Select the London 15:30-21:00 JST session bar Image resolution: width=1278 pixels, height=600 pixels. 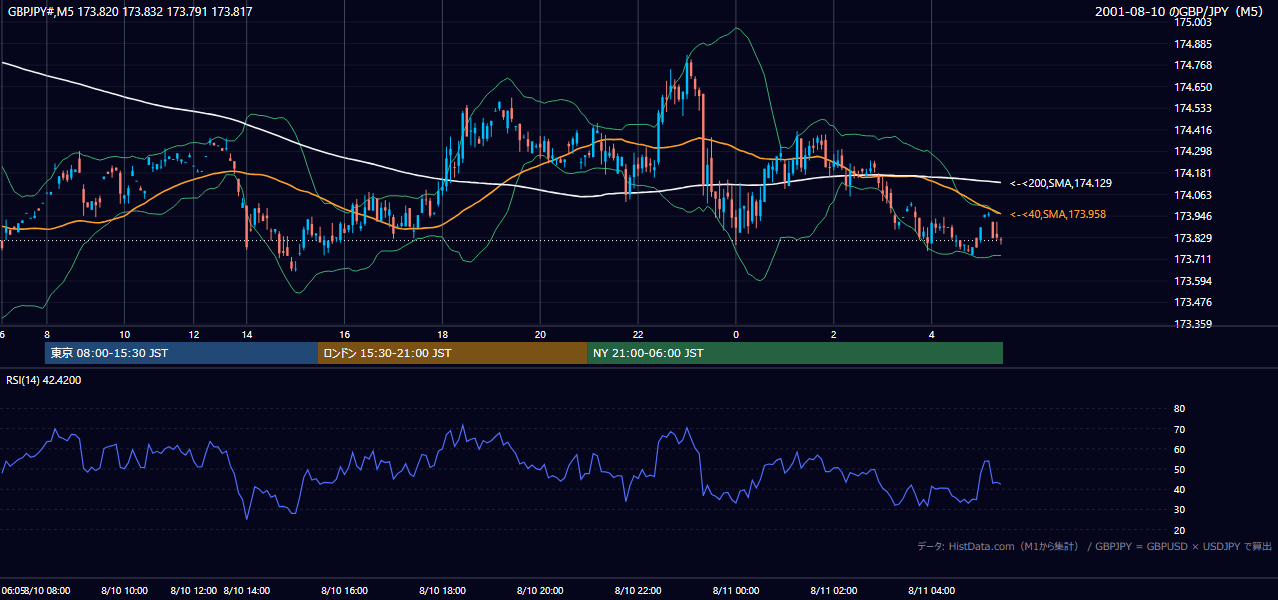tap(452, 353)
